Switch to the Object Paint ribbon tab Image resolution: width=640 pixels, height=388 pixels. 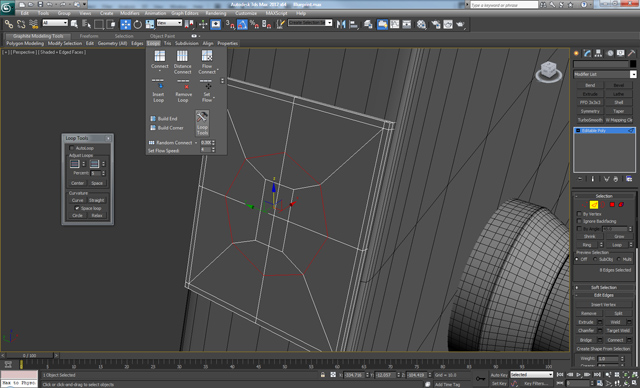(162, 36)
